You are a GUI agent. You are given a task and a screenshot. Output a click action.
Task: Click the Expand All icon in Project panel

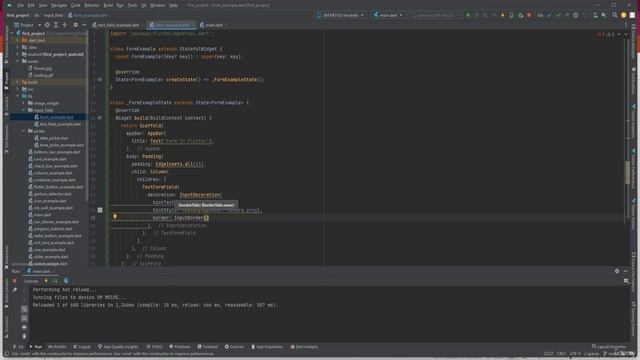56,25
